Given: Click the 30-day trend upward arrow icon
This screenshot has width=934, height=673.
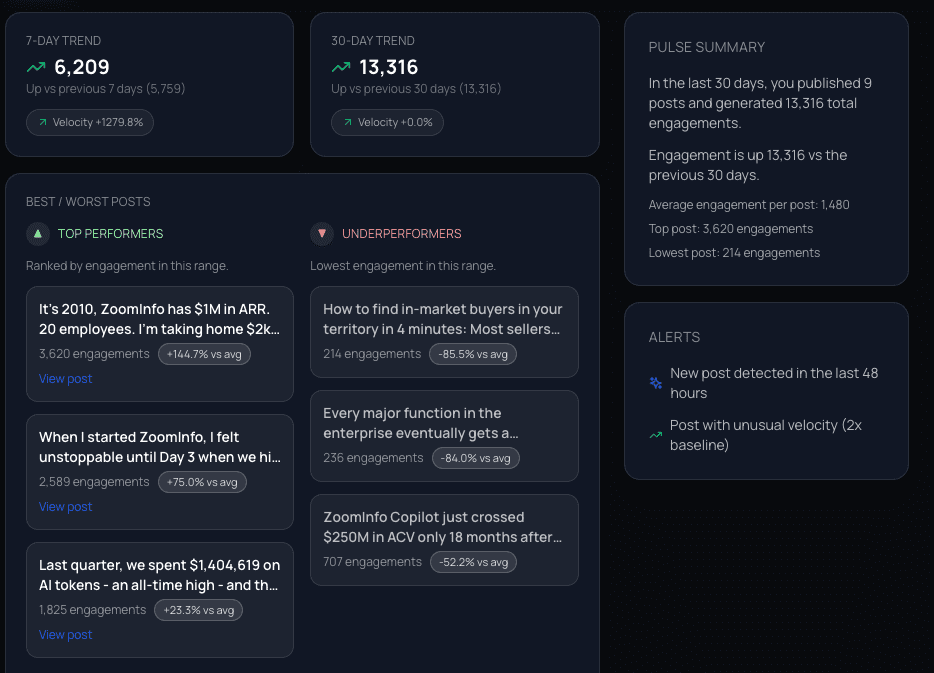Looking at the screenshot, I should click(x=341, y=68).
